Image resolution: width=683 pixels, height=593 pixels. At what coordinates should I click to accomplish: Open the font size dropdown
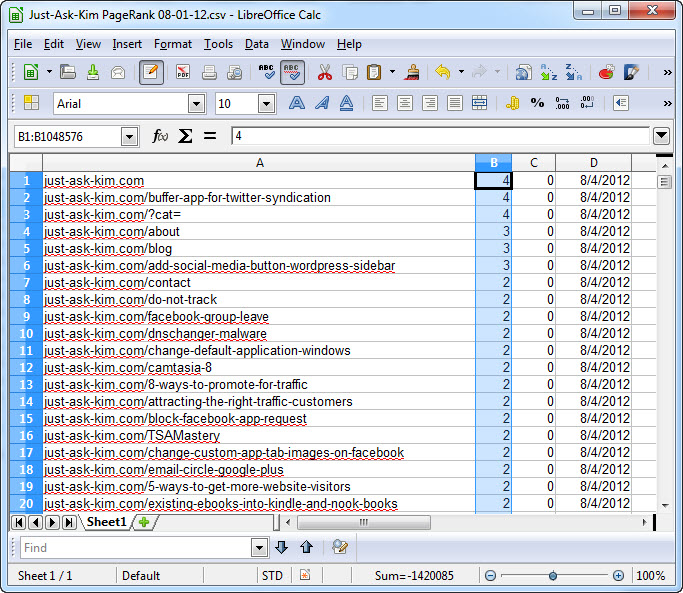click(266, 103)
